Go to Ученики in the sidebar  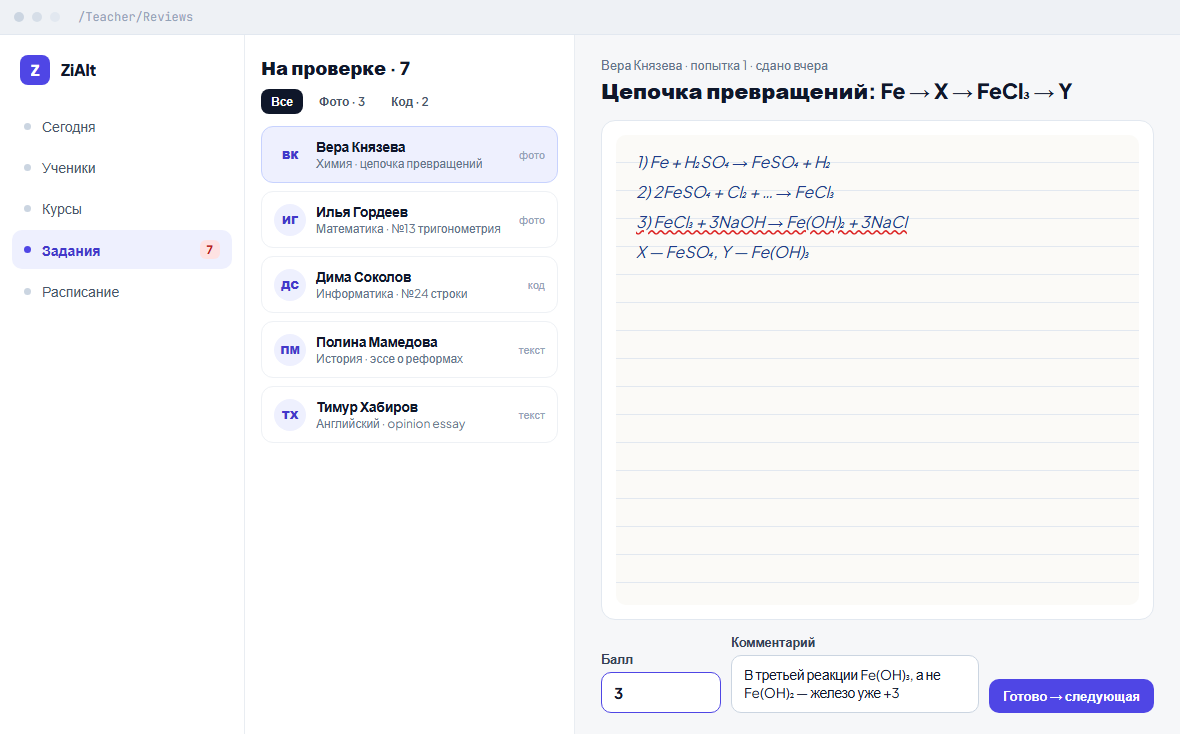coord(122,168)
